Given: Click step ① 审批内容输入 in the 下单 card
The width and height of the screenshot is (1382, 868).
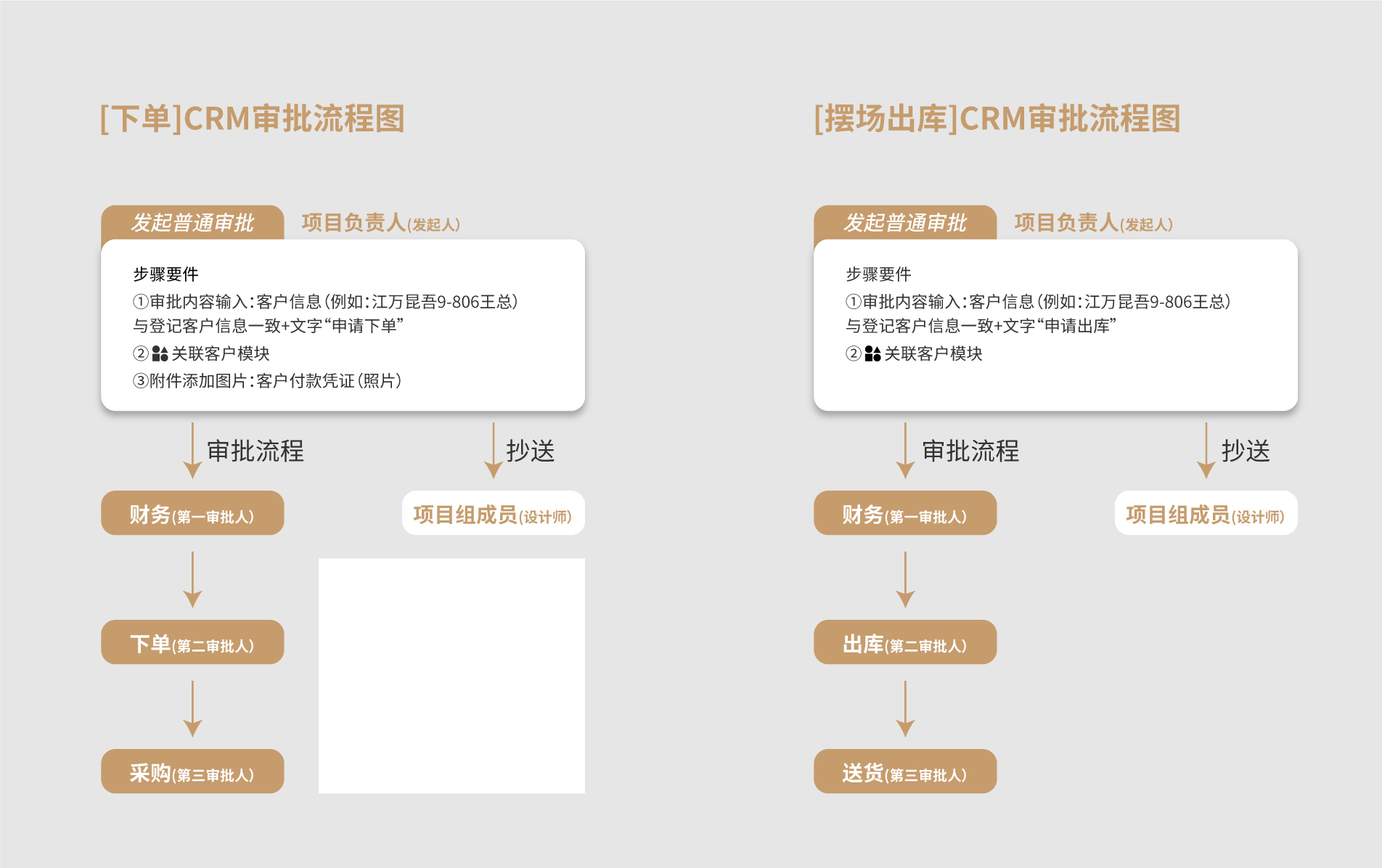Looking at the screenshot, I should [326, 302].
